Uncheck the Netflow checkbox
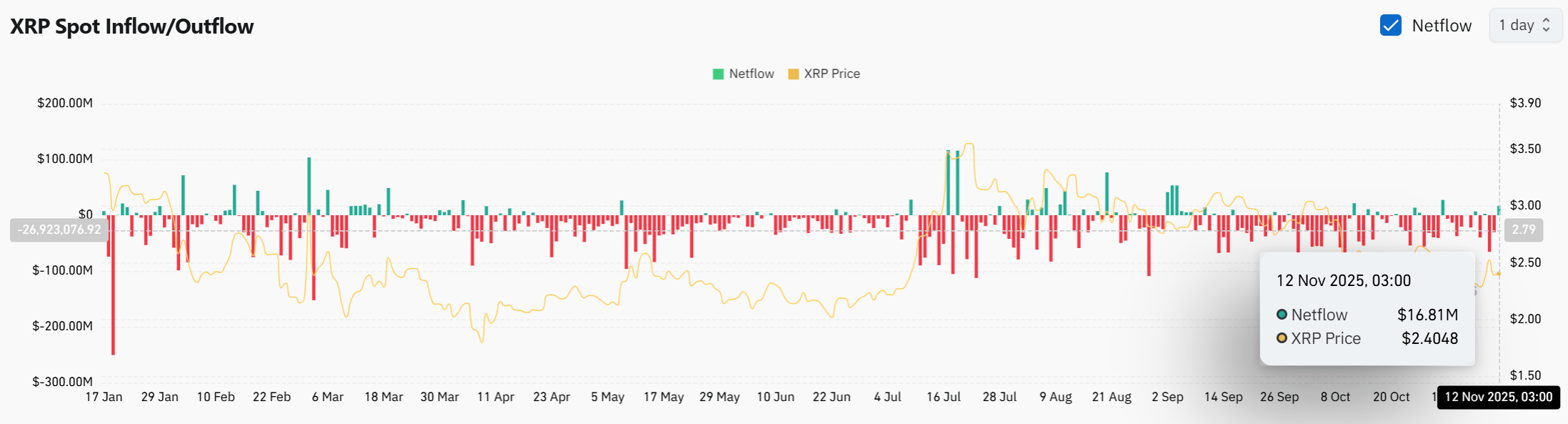The width and height of the screenshot is (1568, 424). coord(1390,26)
